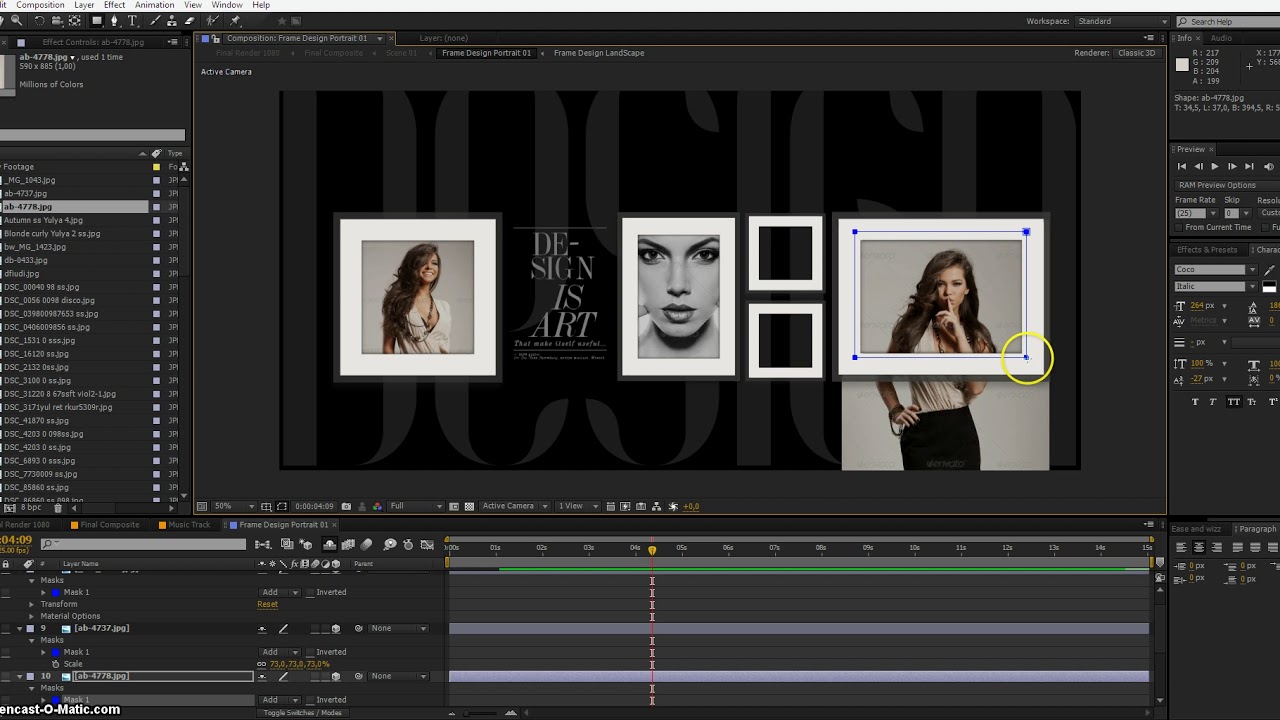Select the Puppet Pin tool
This screenshot has height=720, width=1280.
235,21
